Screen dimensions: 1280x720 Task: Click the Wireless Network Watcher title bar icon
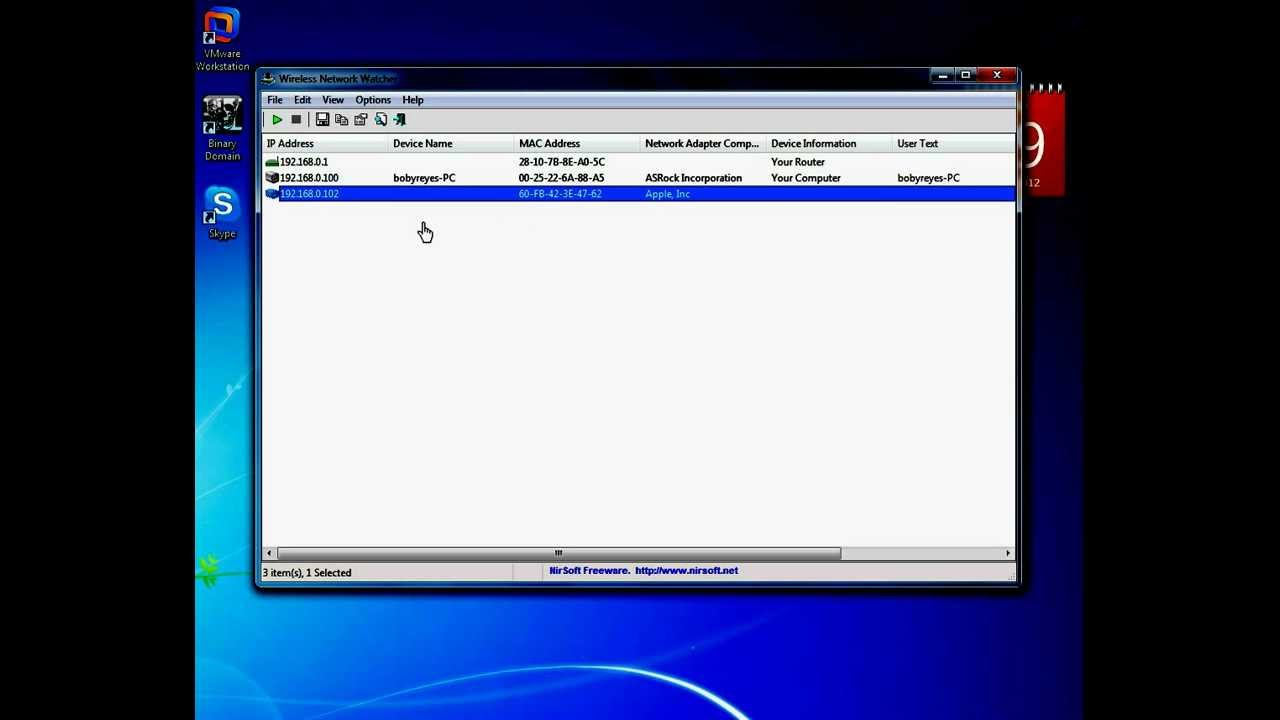tap(268, 79)
